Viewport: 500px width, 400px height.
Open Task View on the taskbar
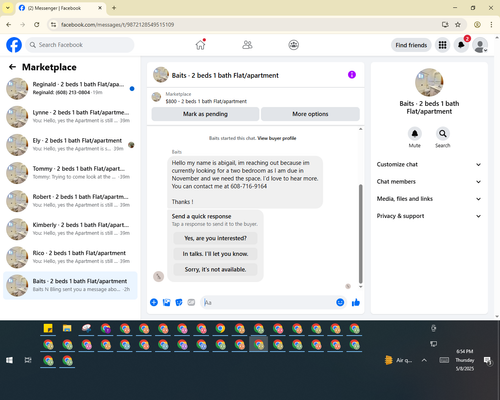28,360
